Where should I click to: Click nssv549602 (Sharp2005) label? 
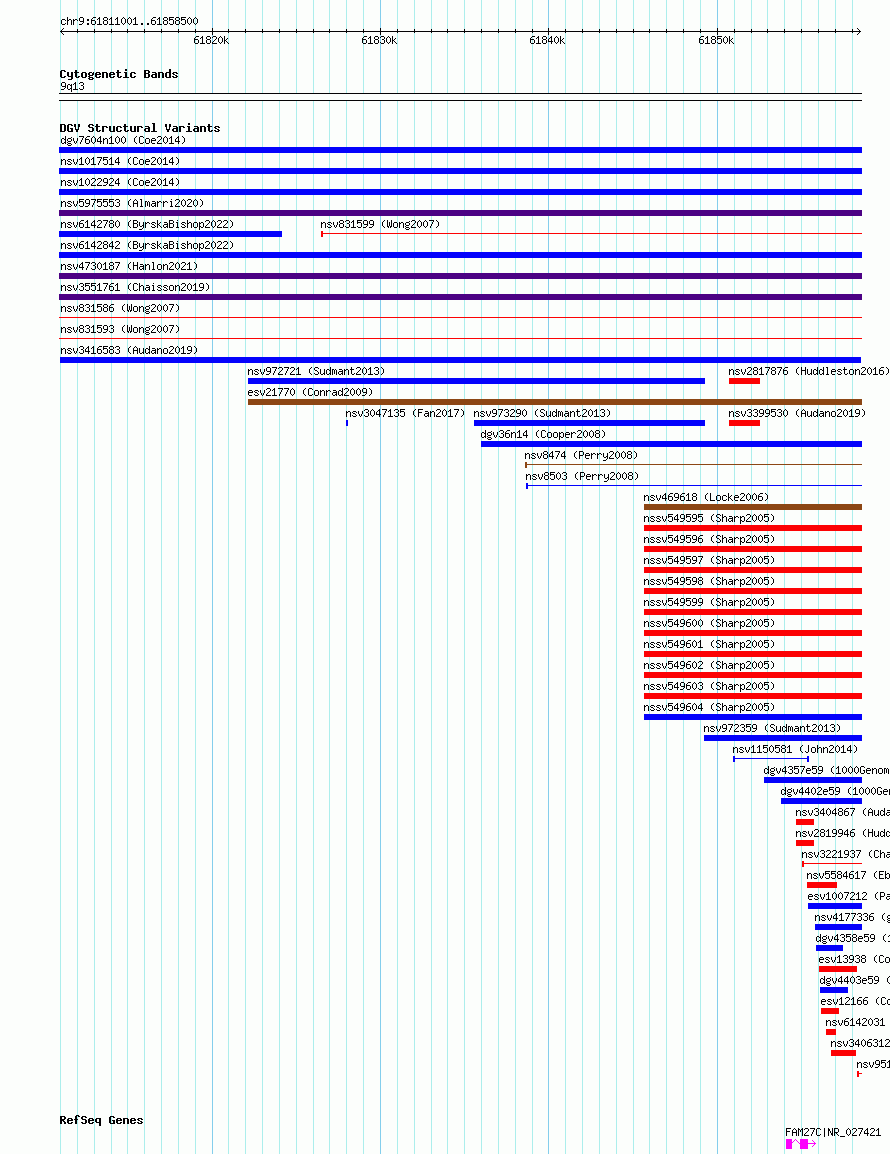click(x=709, y=665)
